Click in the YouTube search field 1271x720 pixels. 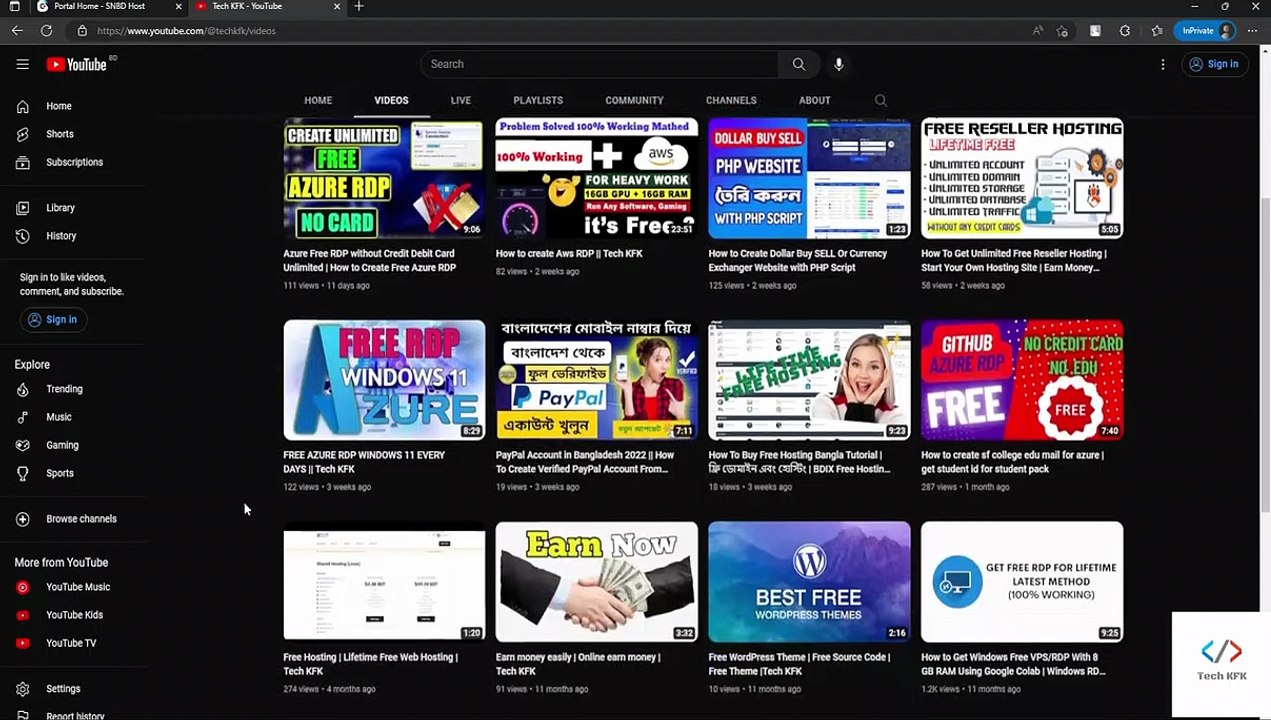tap(600, 64)
